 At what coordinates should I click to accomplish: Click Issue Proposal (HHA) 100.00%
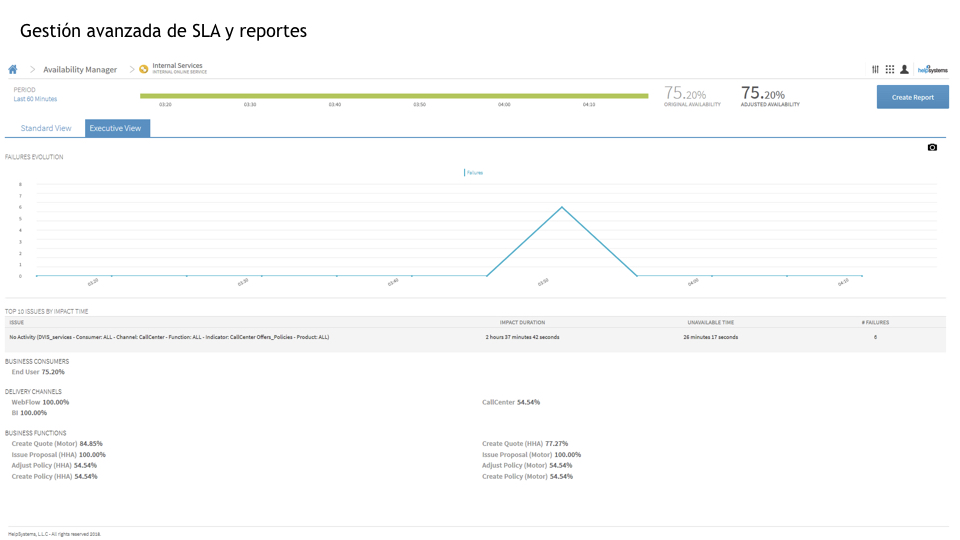59,455
